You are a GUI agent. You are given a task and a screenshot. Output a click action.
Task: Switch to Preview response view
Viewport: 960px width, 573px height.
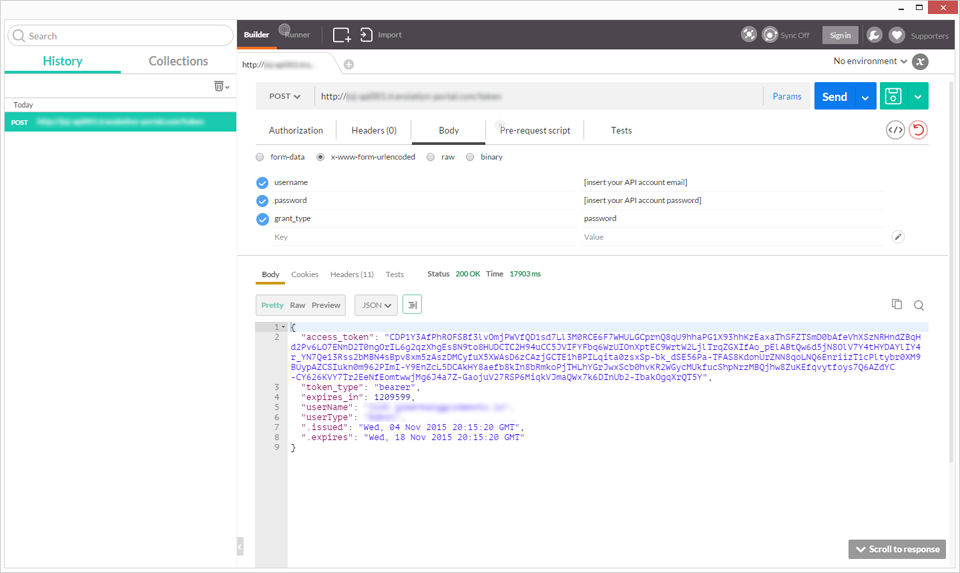[x=326, y=305]
